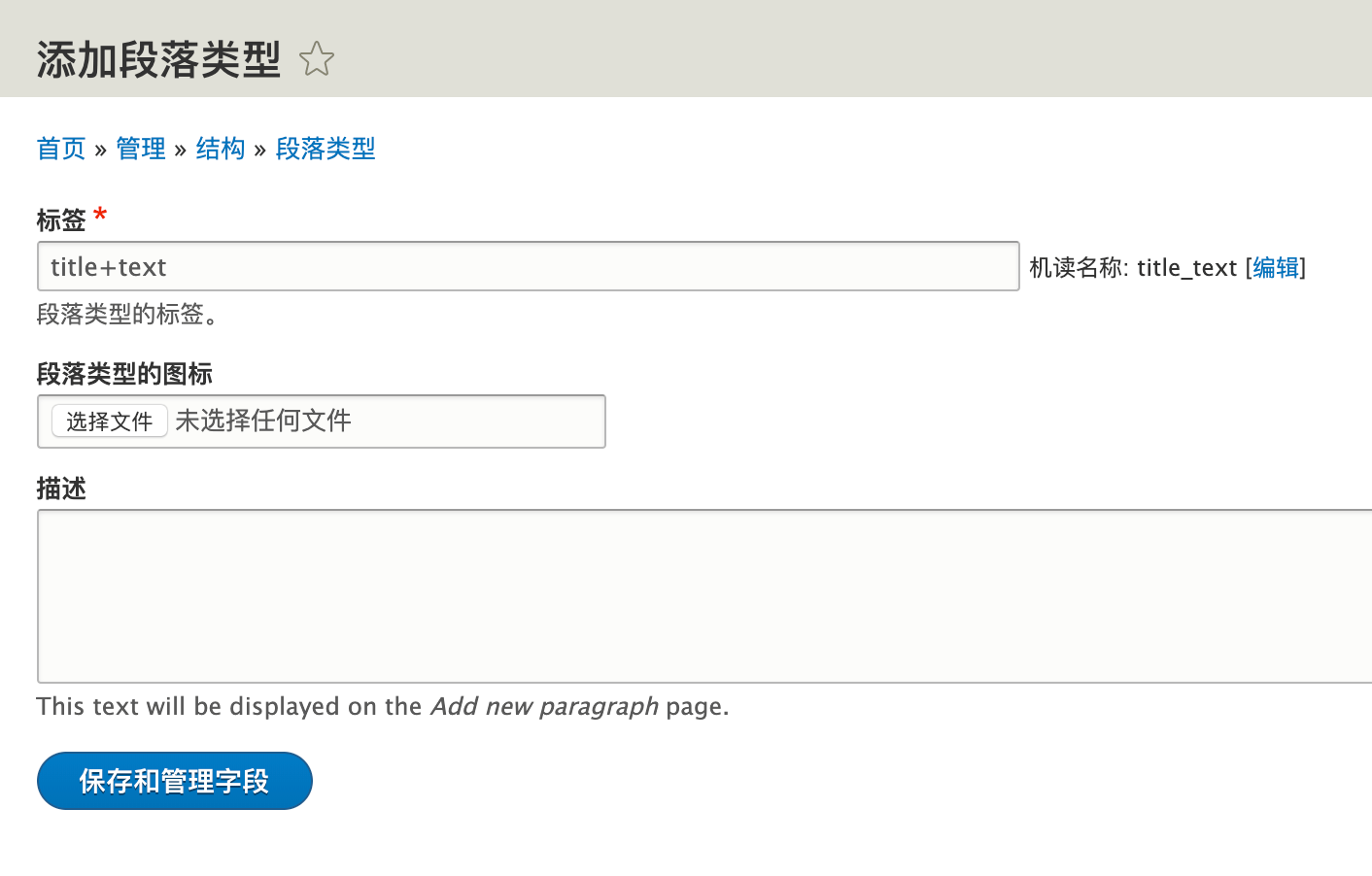The height and width of the screenshot is (876, 1372).
Task: Click the 机读名称: title_text text
Action: coord(1133,267)
